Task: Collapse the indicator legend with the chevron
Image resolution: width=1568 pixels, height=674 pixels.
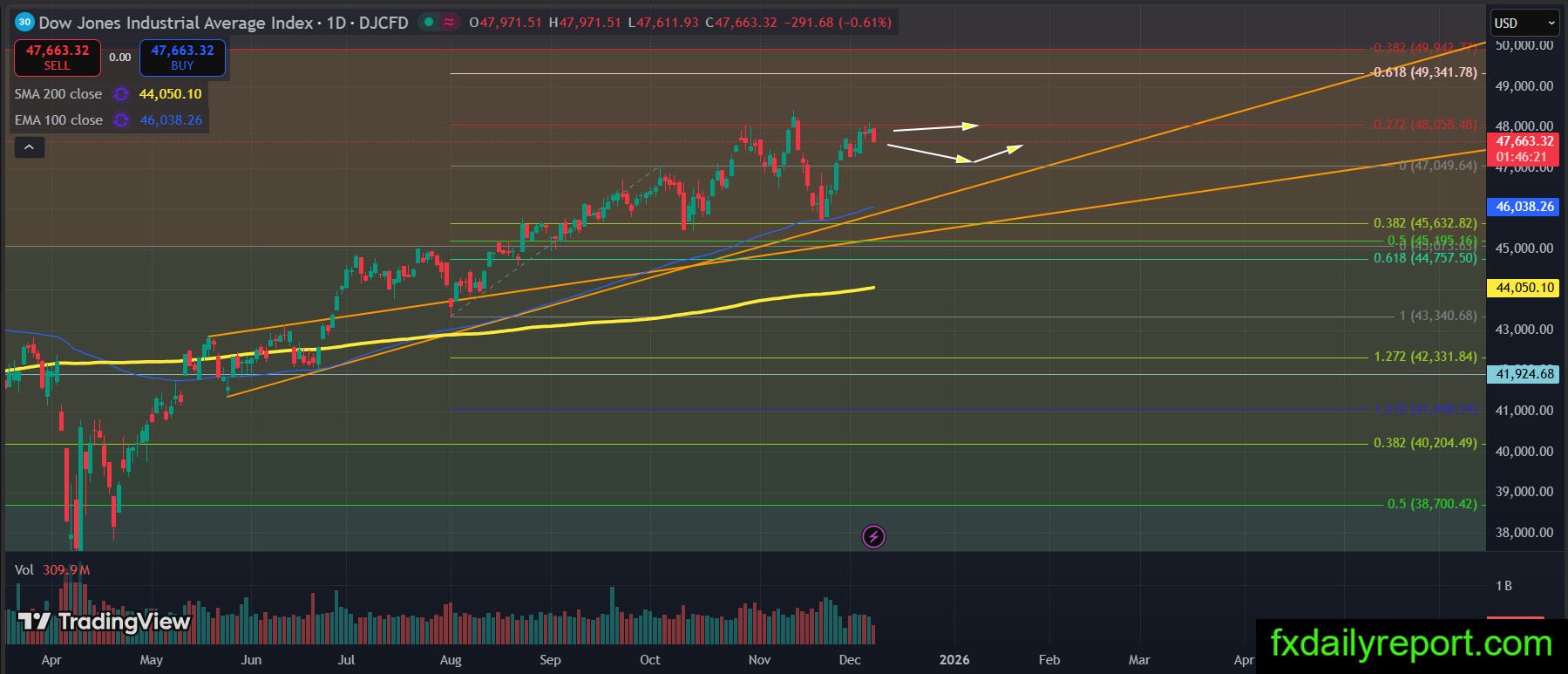Action: click(x=29, y=147)
